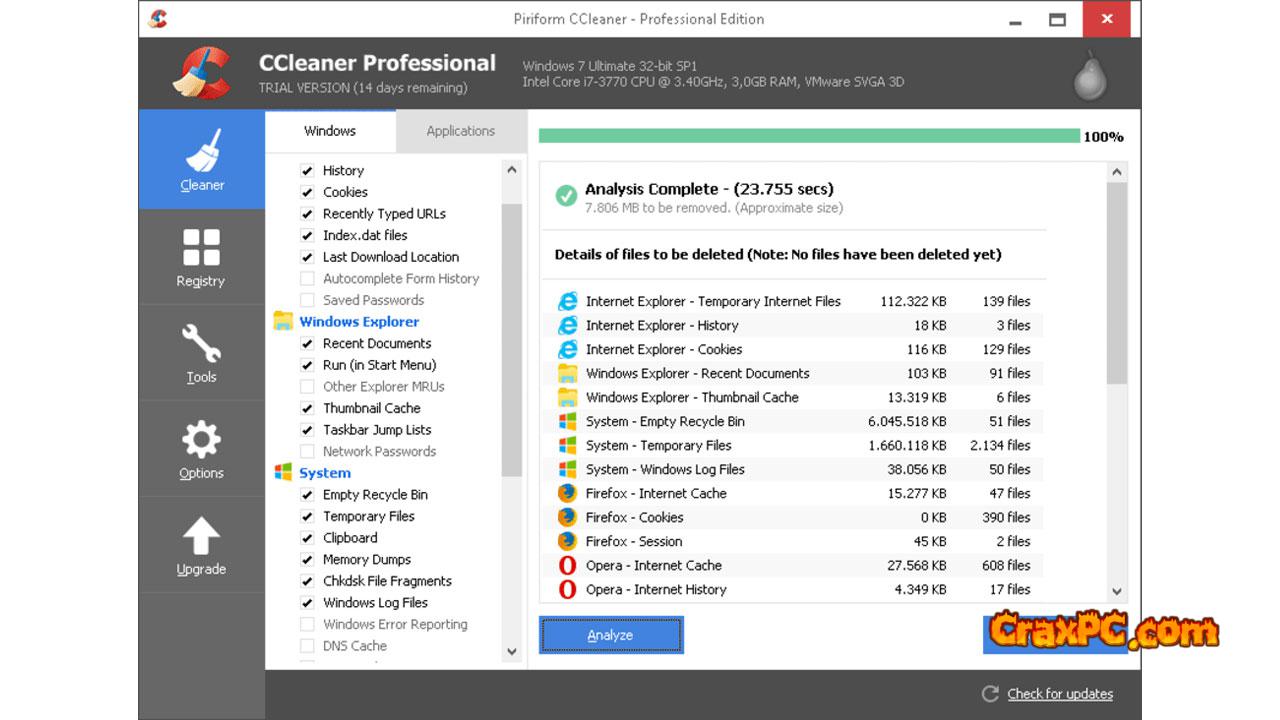1280x720 pixels.
Task: Open the Check for updates link
Action: [1060, 694]
